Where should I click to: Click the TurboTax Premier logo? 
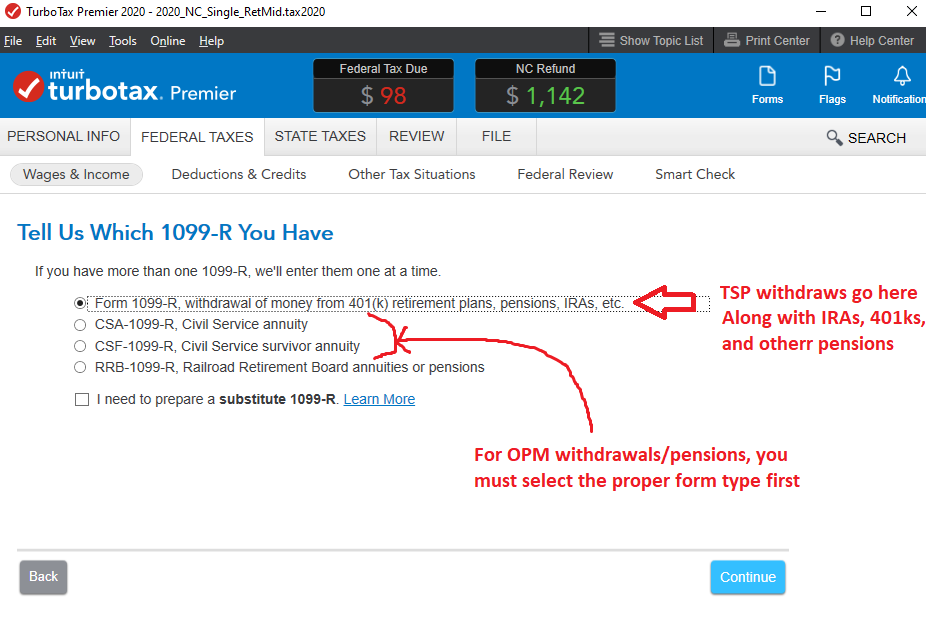(x=124, y=87)
